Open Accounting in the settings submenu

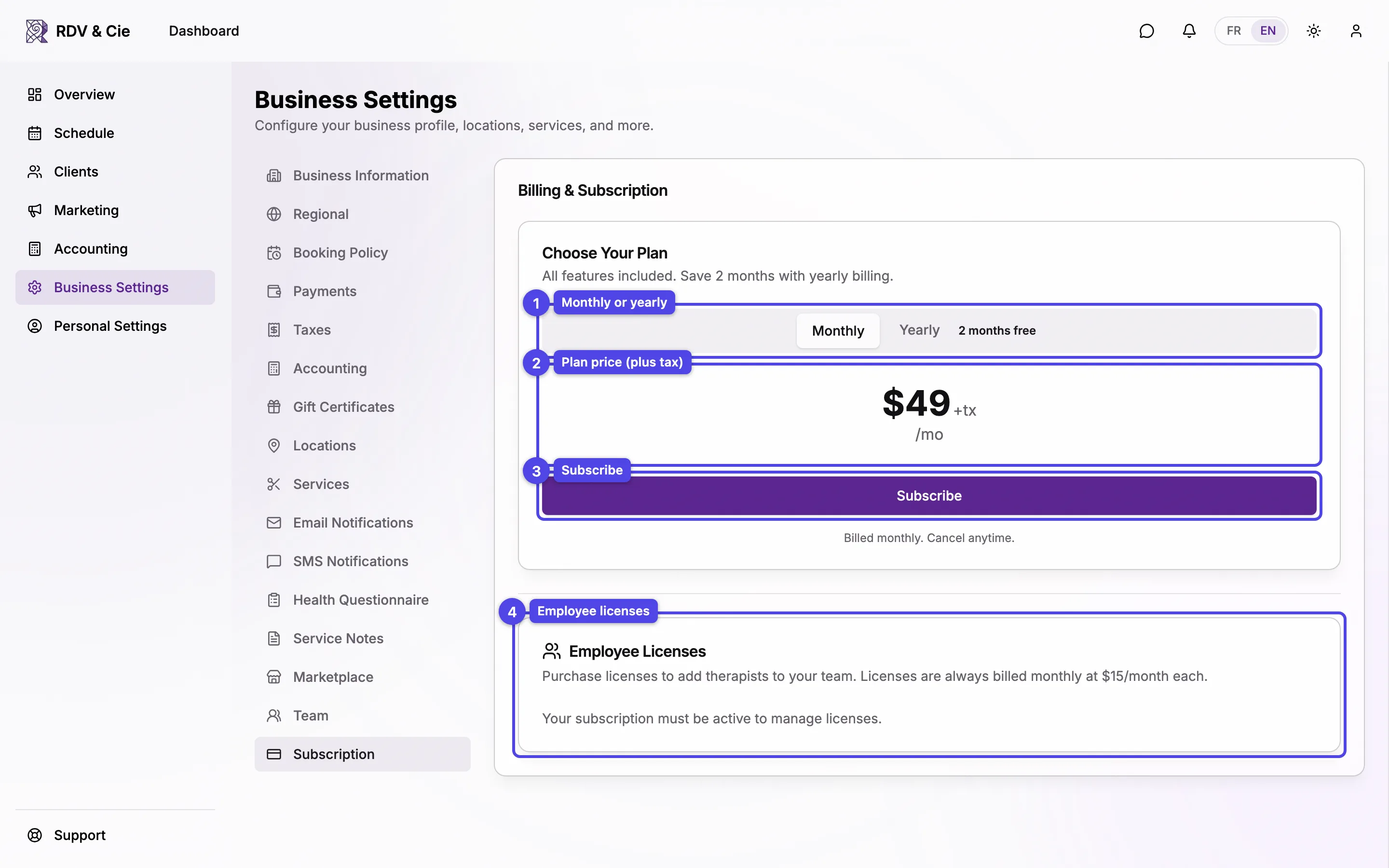click(x=362, y=368)
